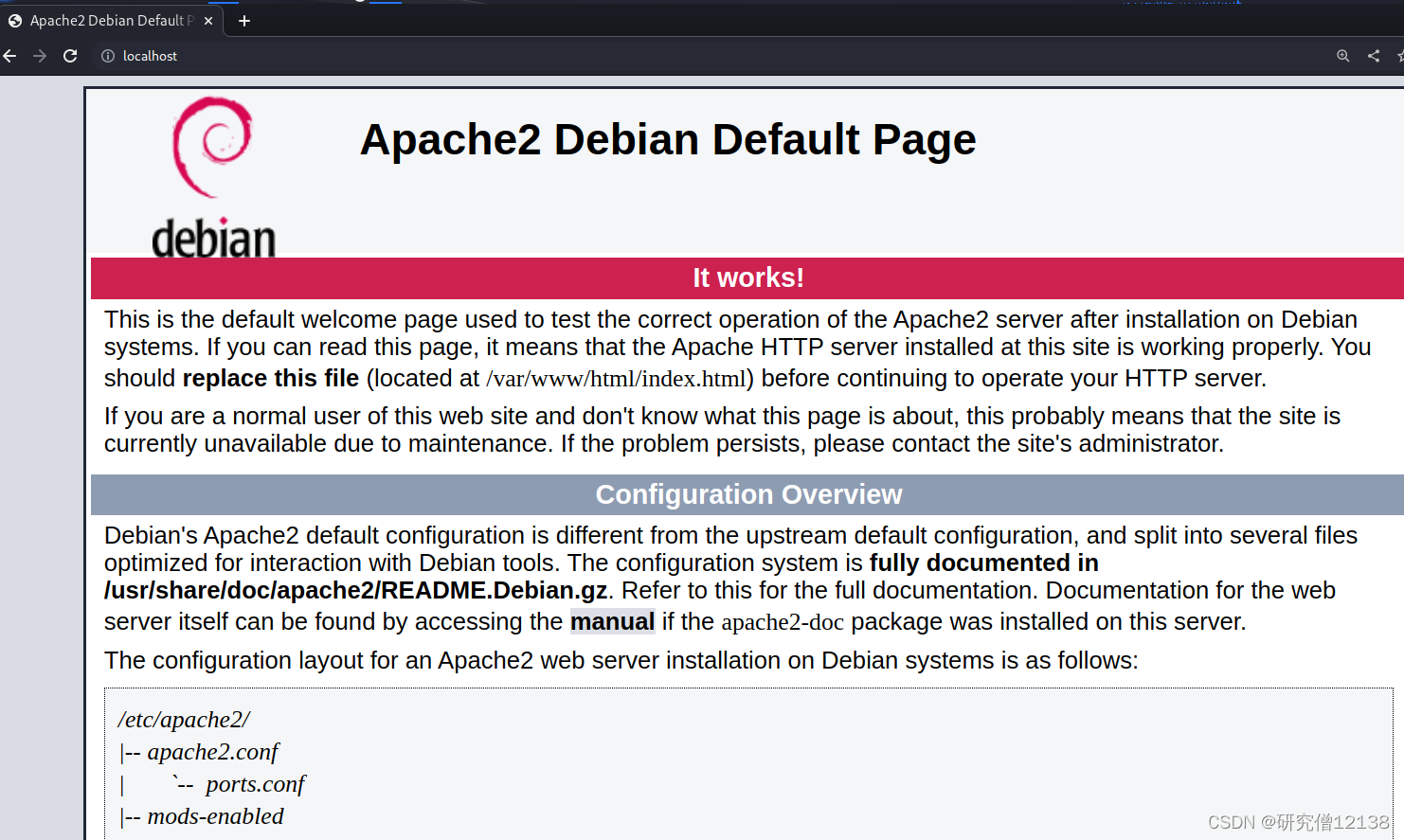Close the Apache2 Debian Default Page tab
Viewport: 1404px width, 840px height.
coord(208,20)
